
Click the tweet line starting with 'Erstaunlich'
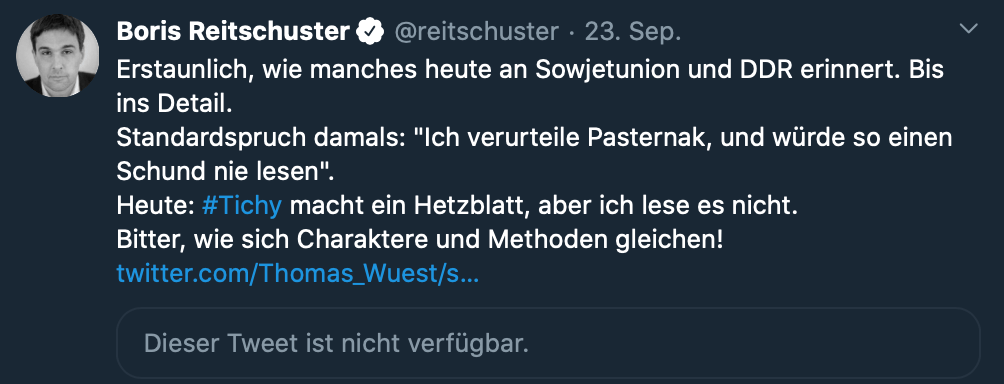coord(530,69)
